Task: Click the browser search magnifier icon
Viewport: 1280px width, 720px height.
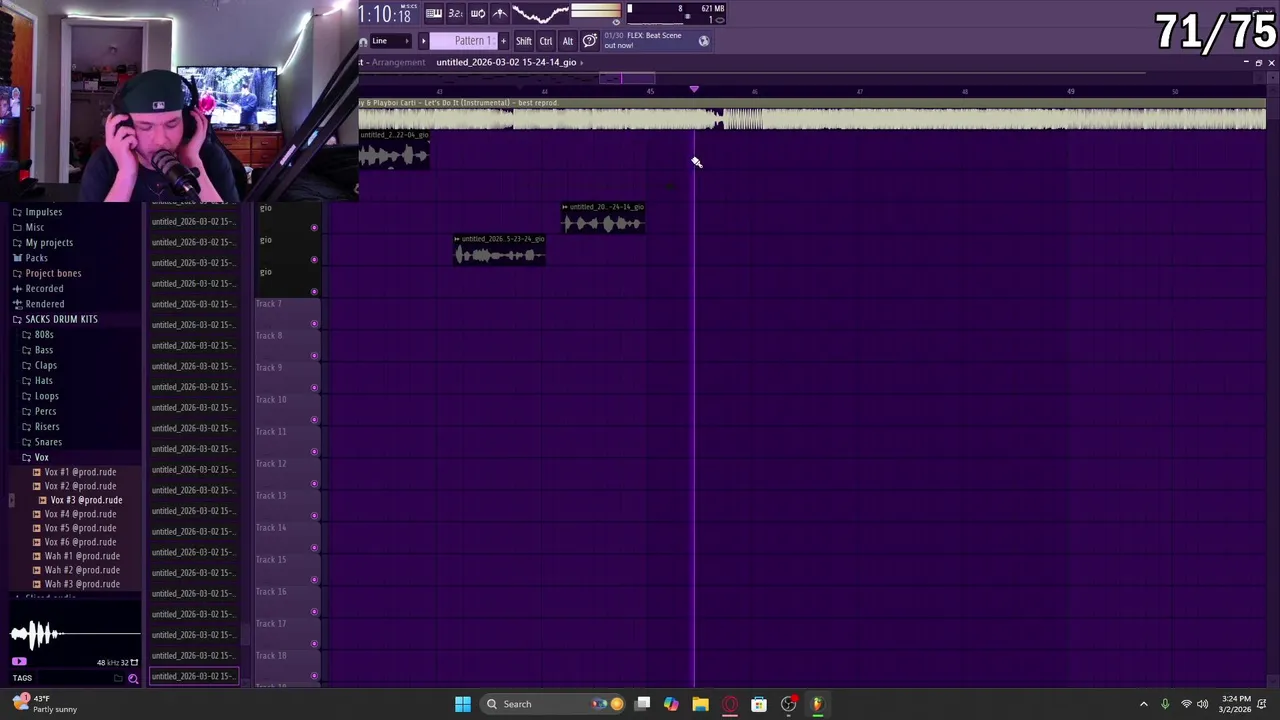Action: point(133,679)
